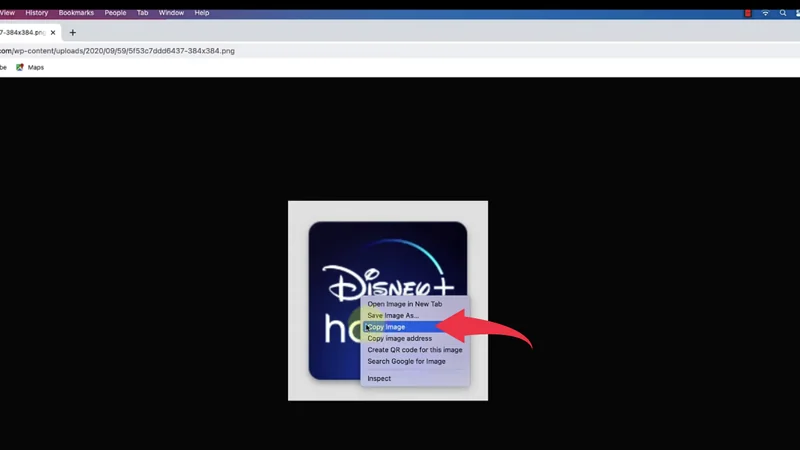The height and width of the screenshot is (450, 800).
Task: Open a new tab with the plus button
Action: pos(72,32)
